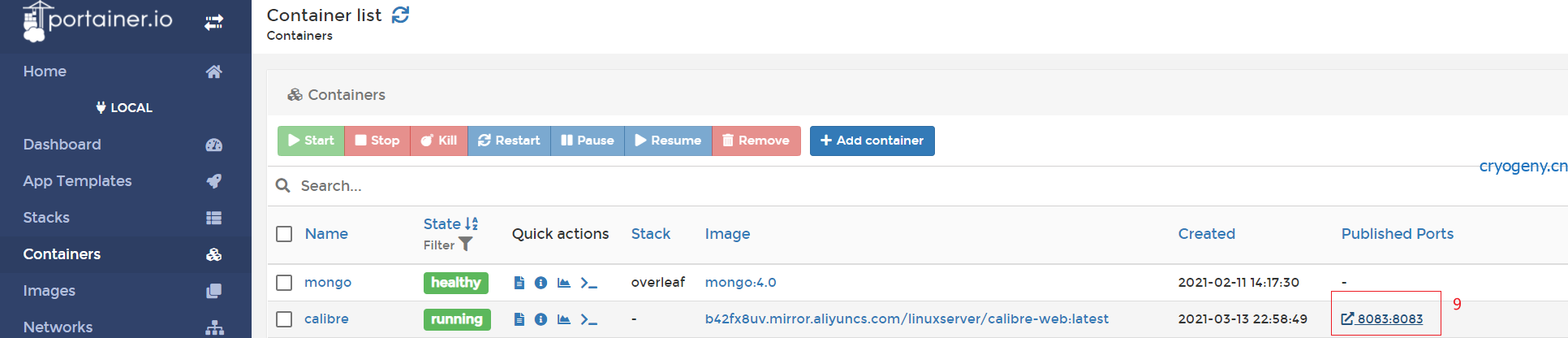Image resolution: width=1568 pixels, height=338 pixels.
Task: Sort containers by Created column
Action: [x=1206, y=234]
